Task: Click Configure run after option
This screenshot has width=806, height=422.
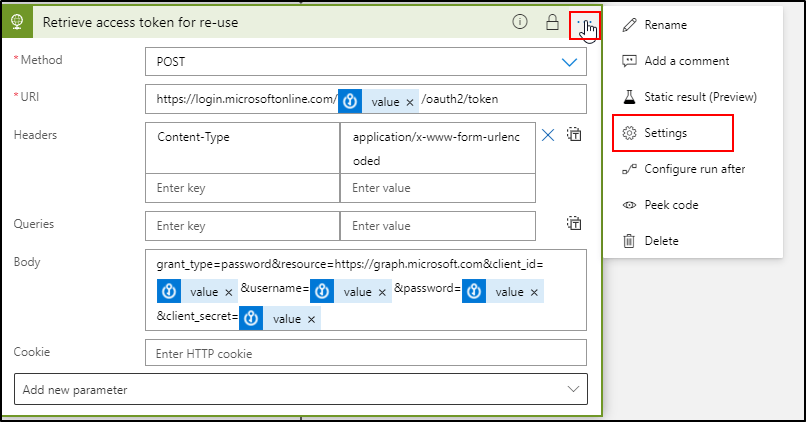Action: pyautogui.click(x=694, y=169)
